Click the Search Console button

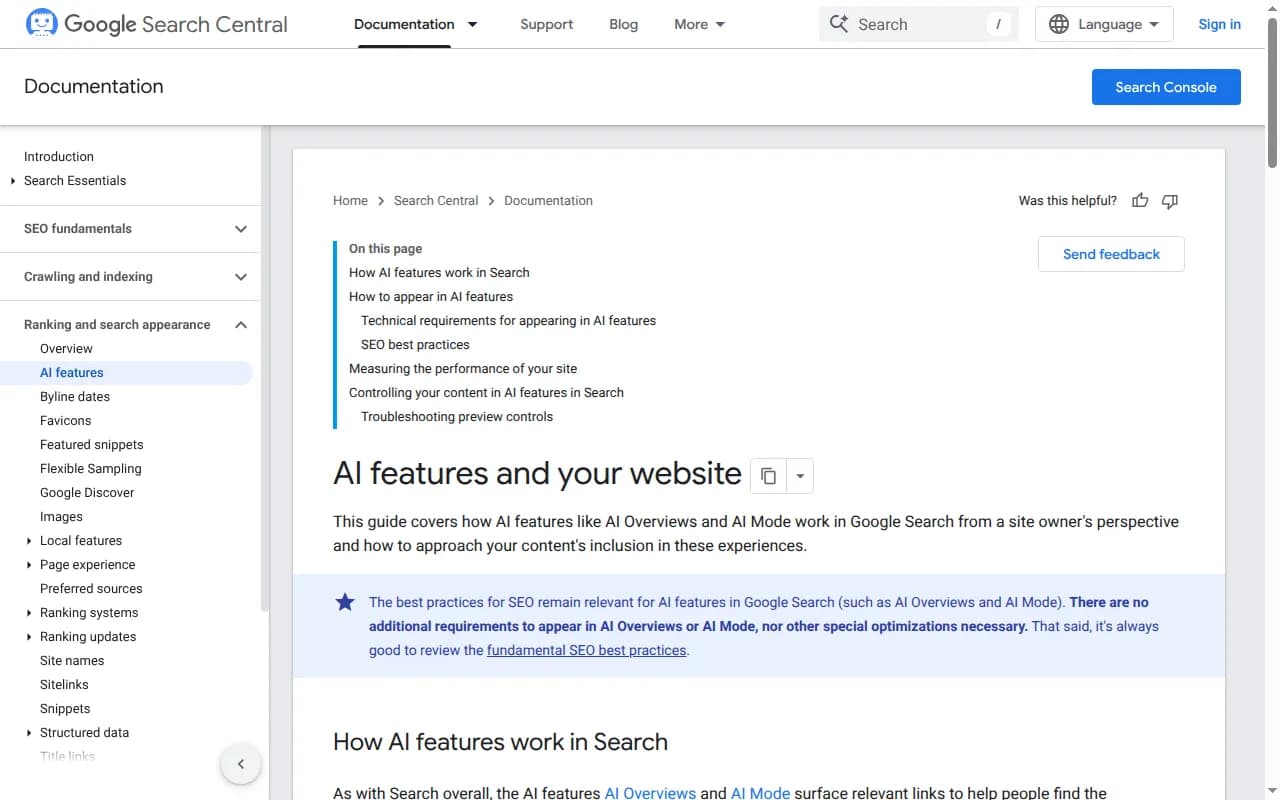pos(1166,87)
